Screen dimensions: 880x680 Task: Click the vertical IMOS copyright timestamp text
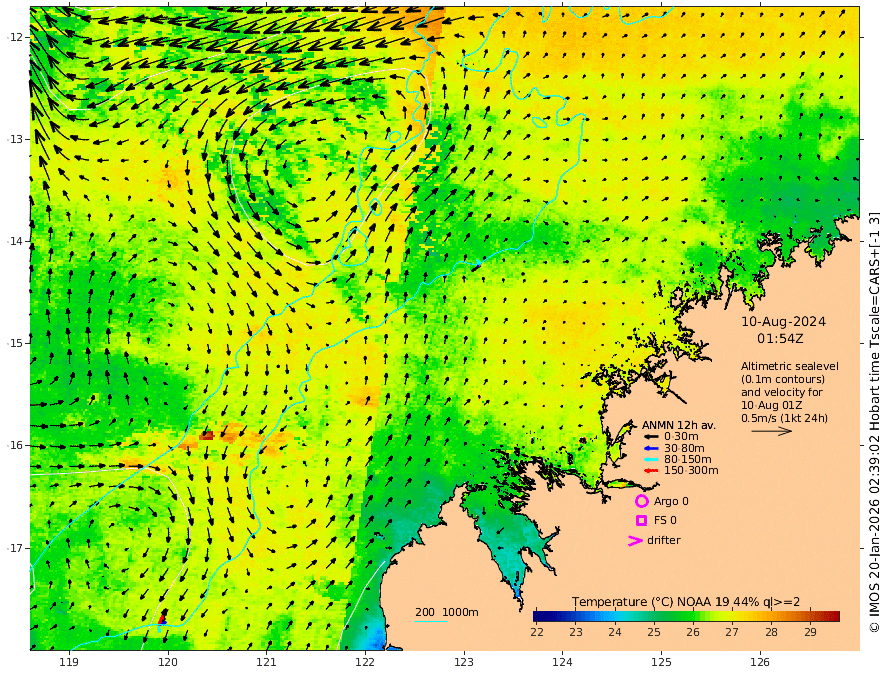[874, 422]
